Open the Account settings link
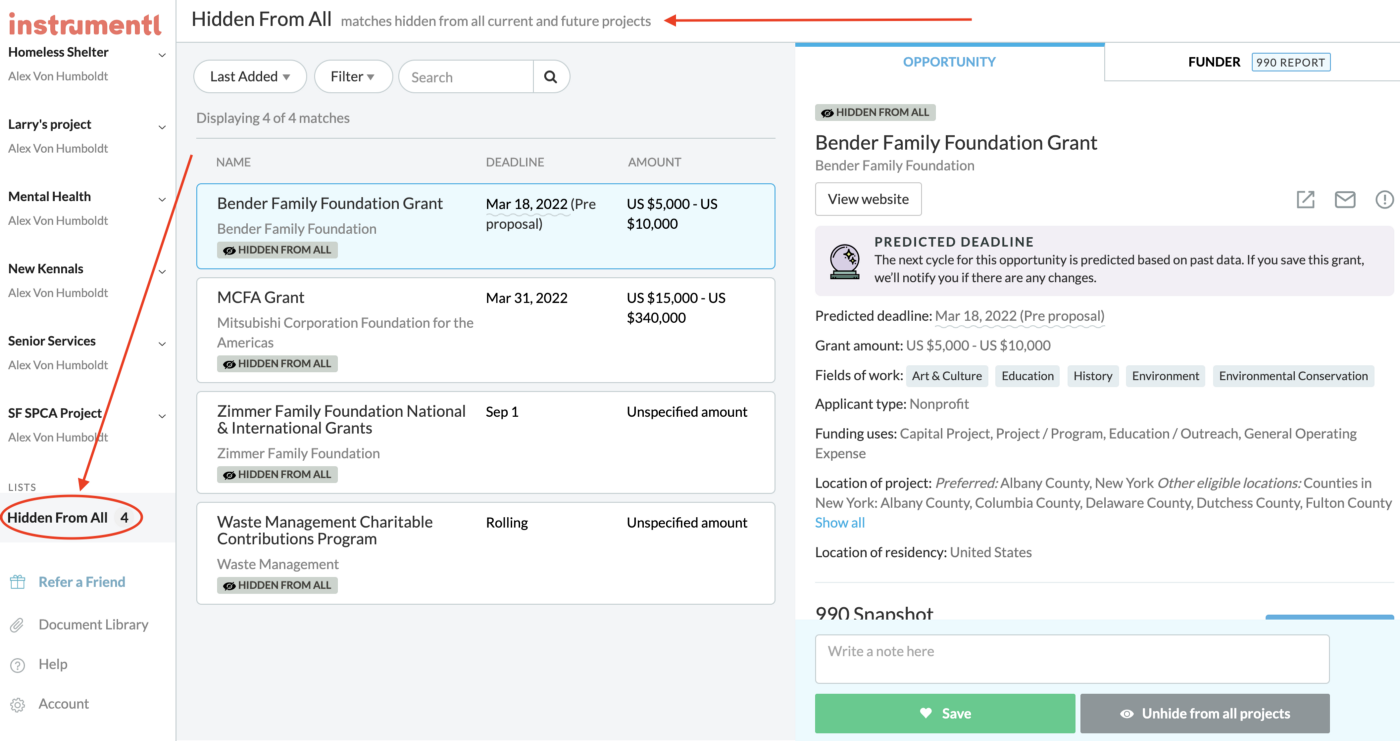Screen dimensions: 1400x741 pos(64,704)
